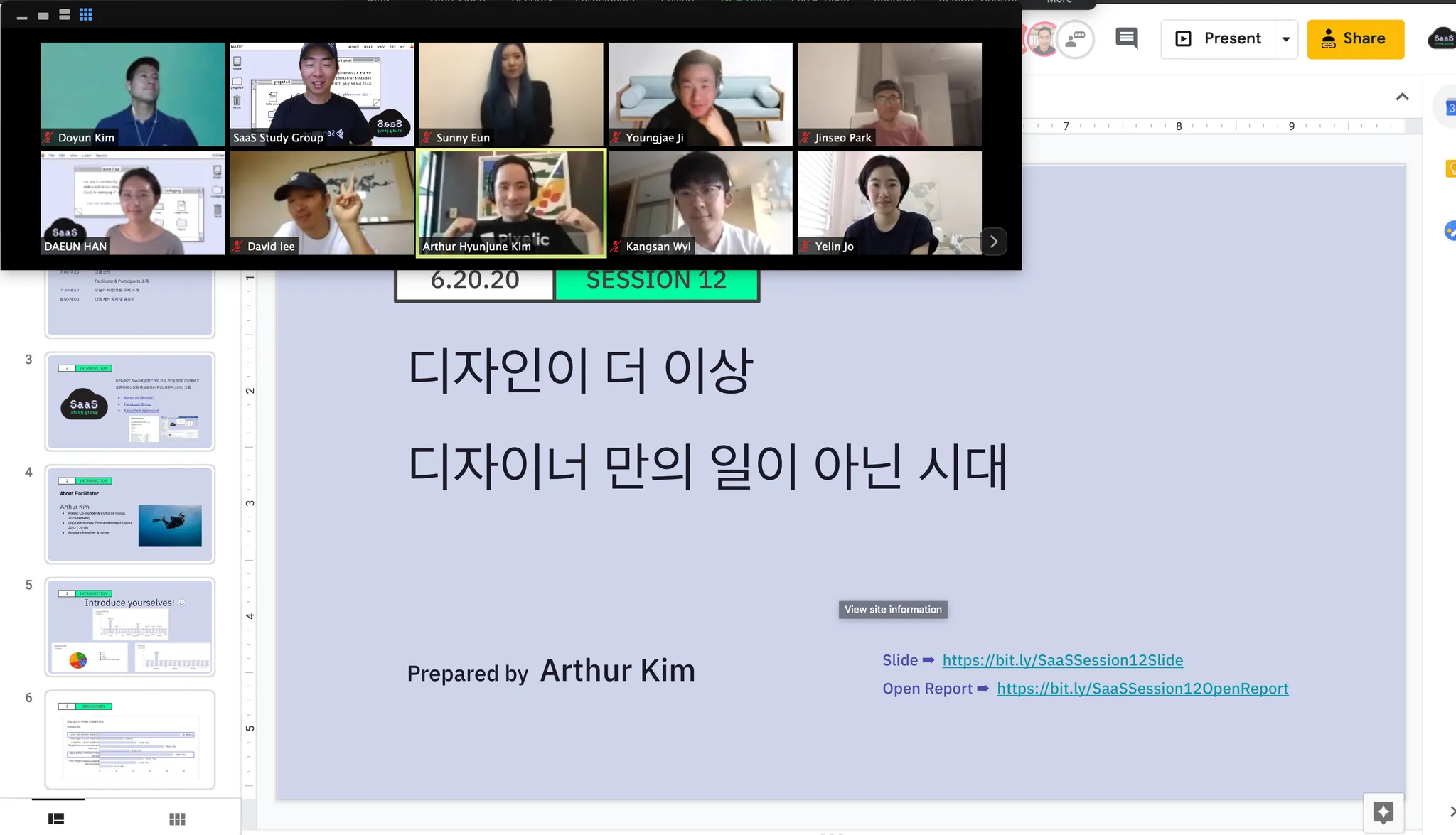Open the SaaSSession12OpenReport link
Screen dimensions: 1456x835
(1142, 689)
